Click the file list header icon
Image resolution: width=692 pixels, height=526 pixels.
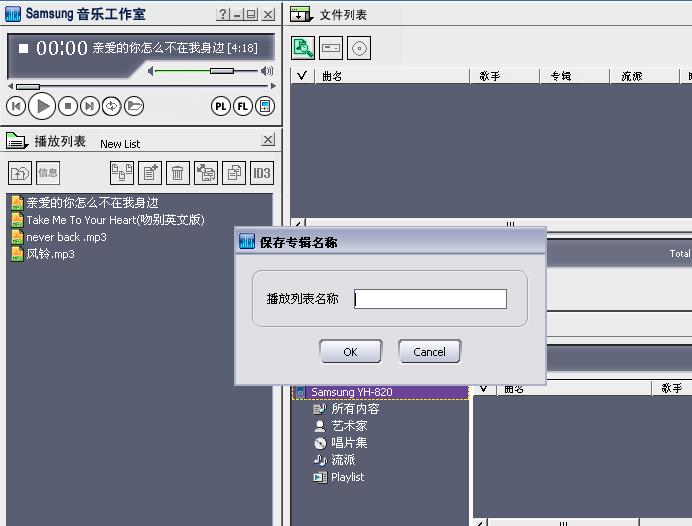[x=301, y=15]
